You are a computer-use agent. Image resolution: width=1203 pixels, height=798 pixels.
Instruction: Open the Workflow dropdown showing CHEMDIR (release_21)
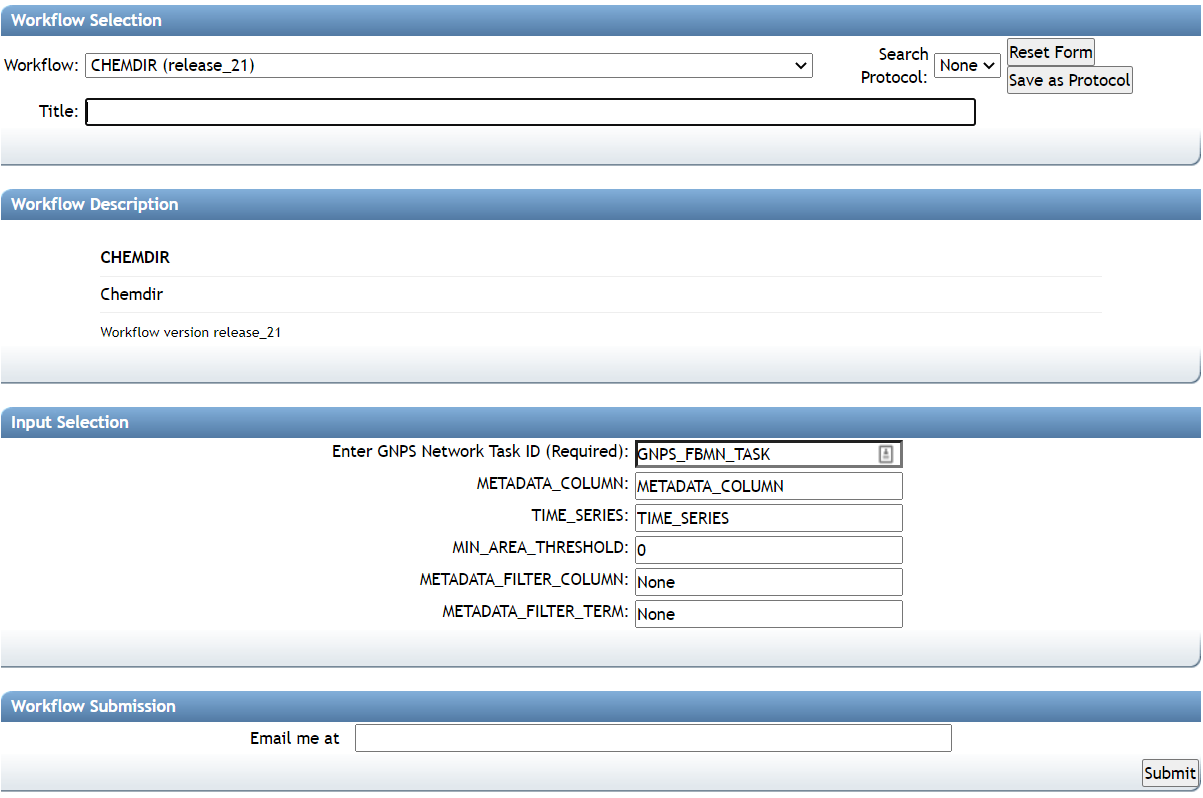coord(449,65)
